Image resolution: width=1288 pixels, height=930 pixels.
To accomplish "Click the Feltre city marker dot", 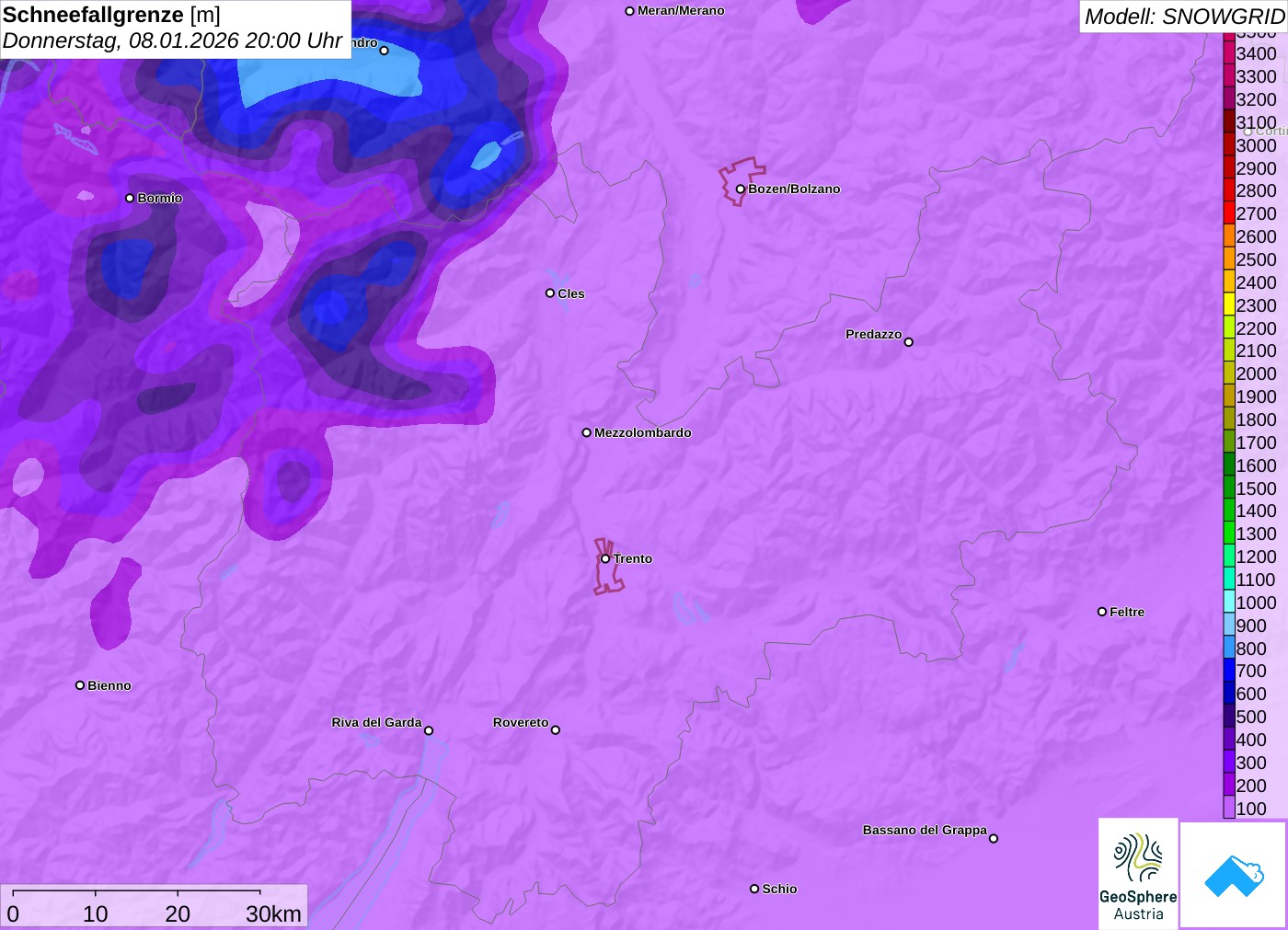I will click(x=1102, y=612).
